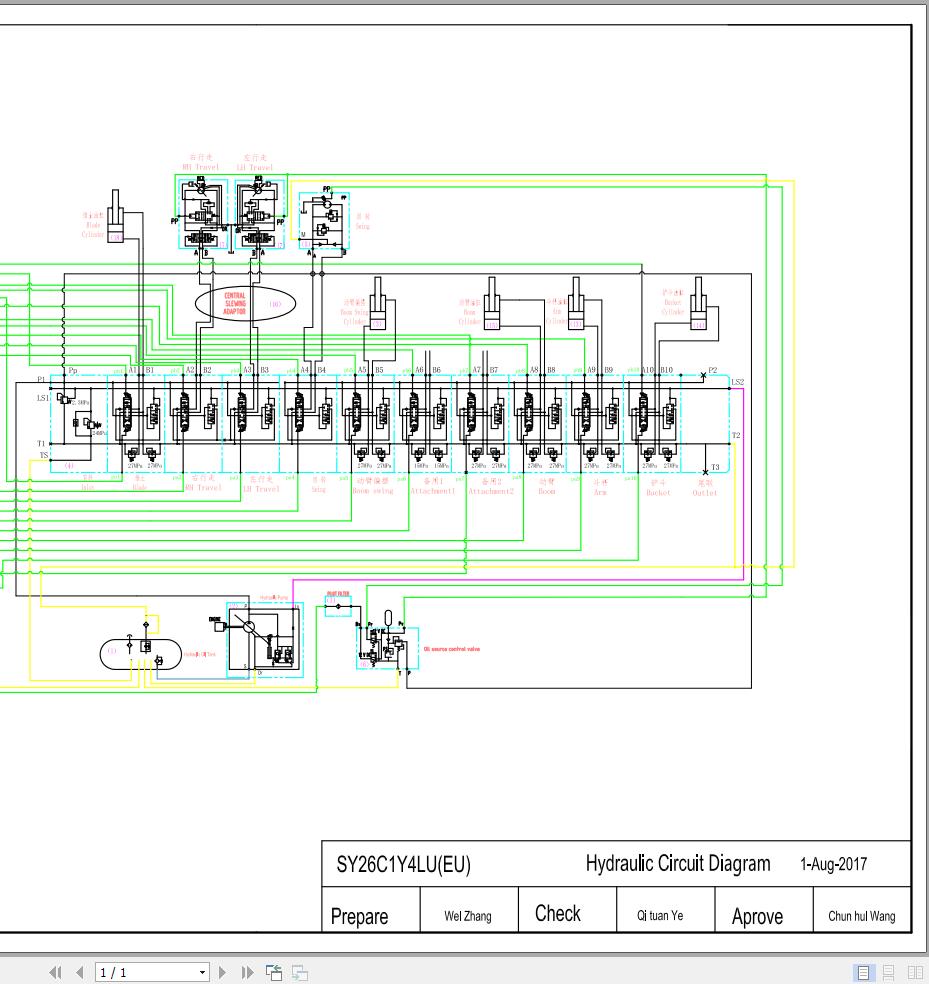Open the page number dropdown arrow
Viewport: 929px width, 984px height.
pos(202,972)
